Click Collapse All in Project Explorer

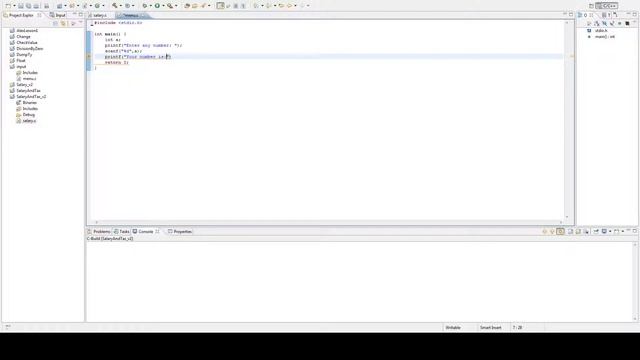[x=55, y=23]
